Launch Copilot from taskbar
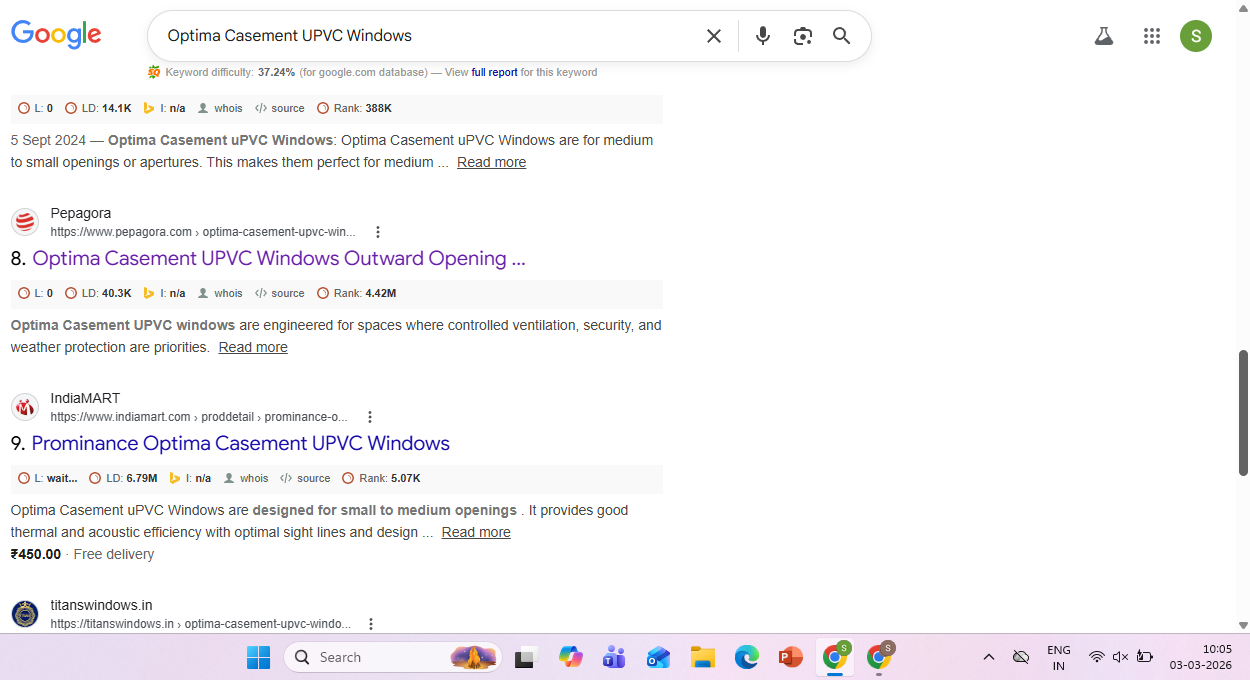This screenshot has width=1250, height=680. coord(571,657)
